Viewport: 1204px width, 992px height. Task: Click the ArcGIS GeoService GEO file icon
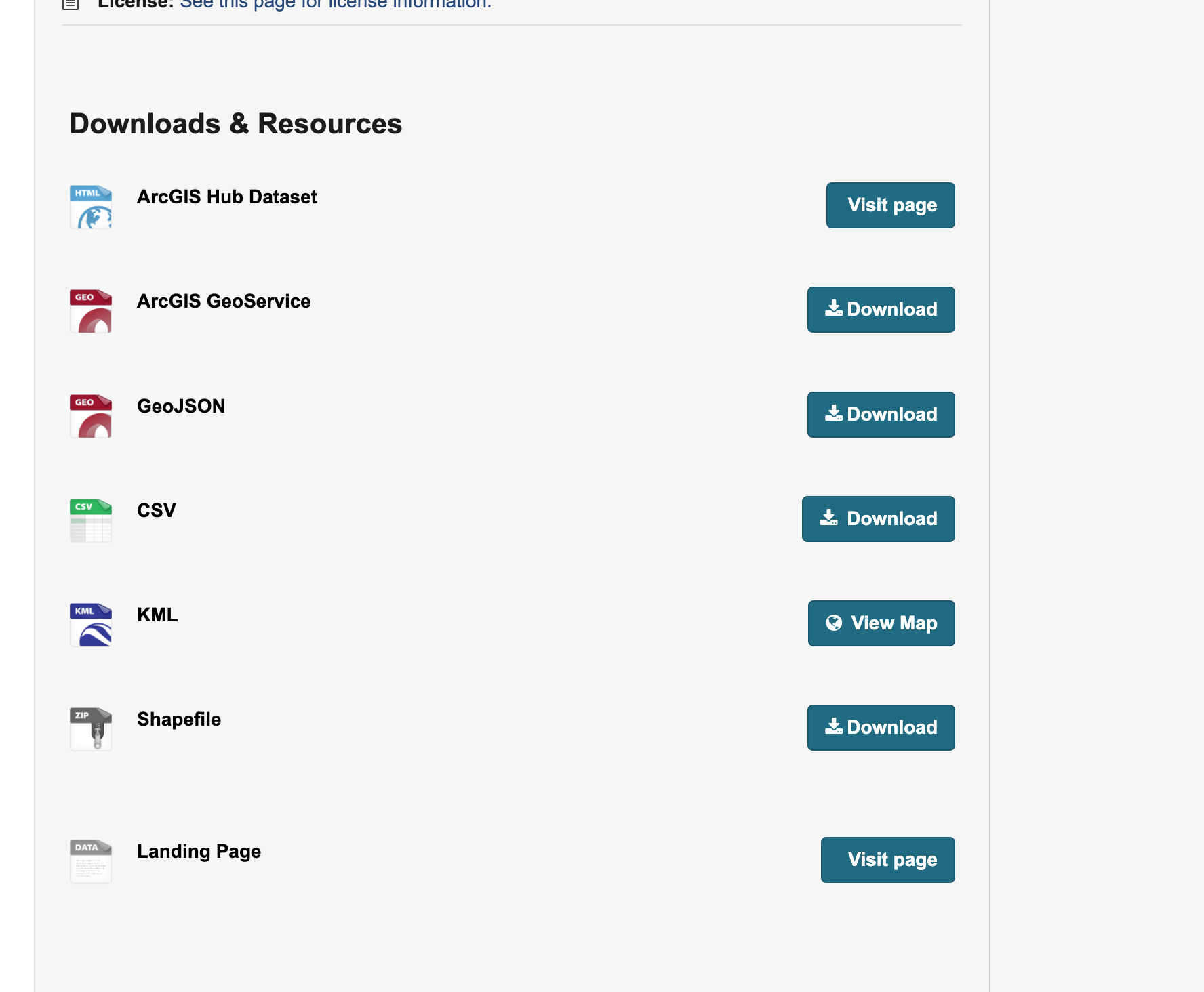tap(90, 311)
